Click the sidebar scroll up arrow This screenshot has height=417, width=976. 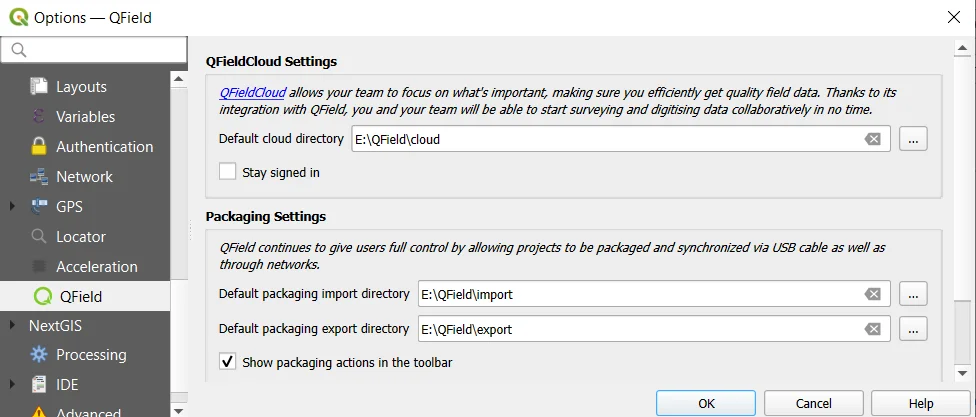178,78
